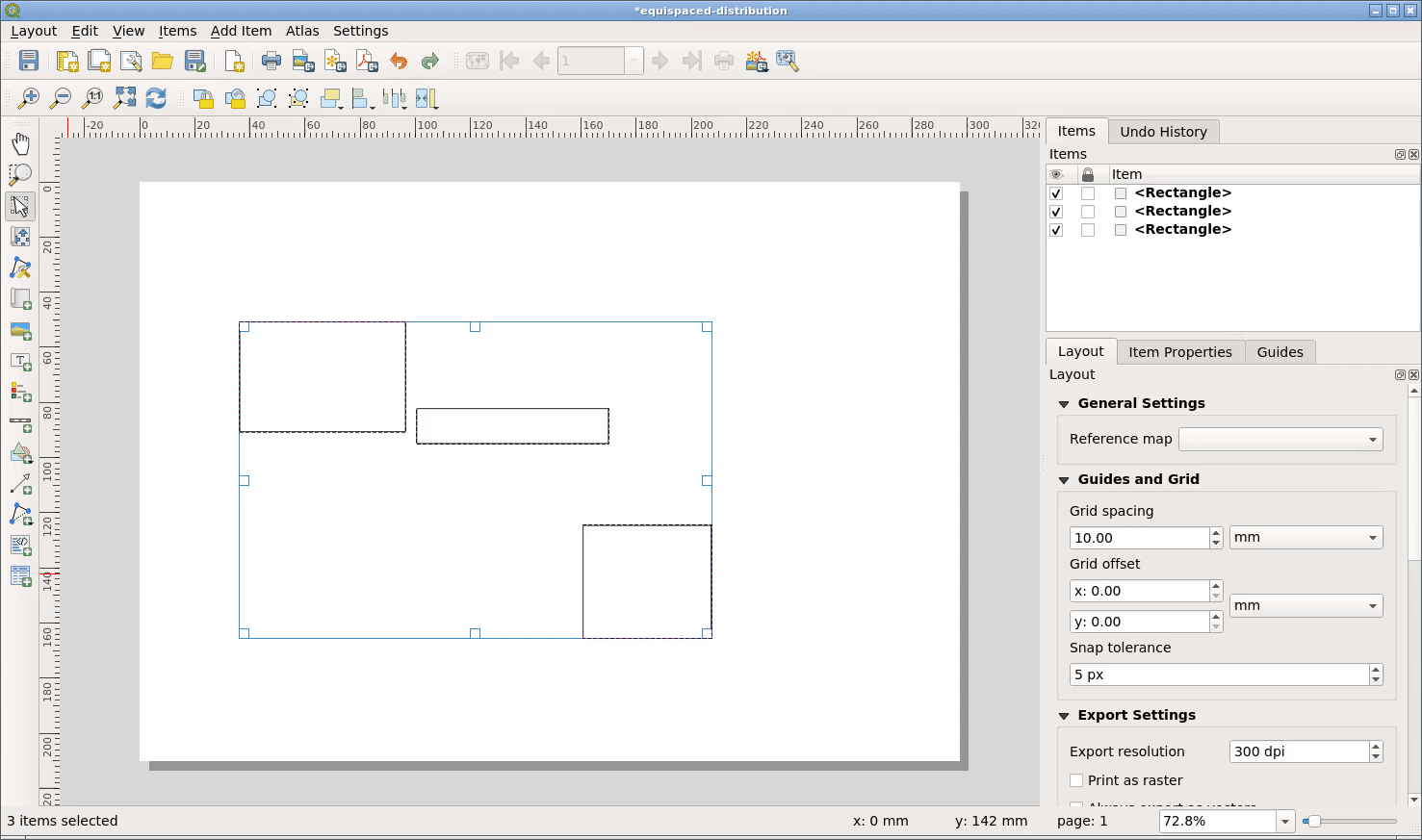
Task: Pick the Edit Nodes tool
Action: (20, 267)
